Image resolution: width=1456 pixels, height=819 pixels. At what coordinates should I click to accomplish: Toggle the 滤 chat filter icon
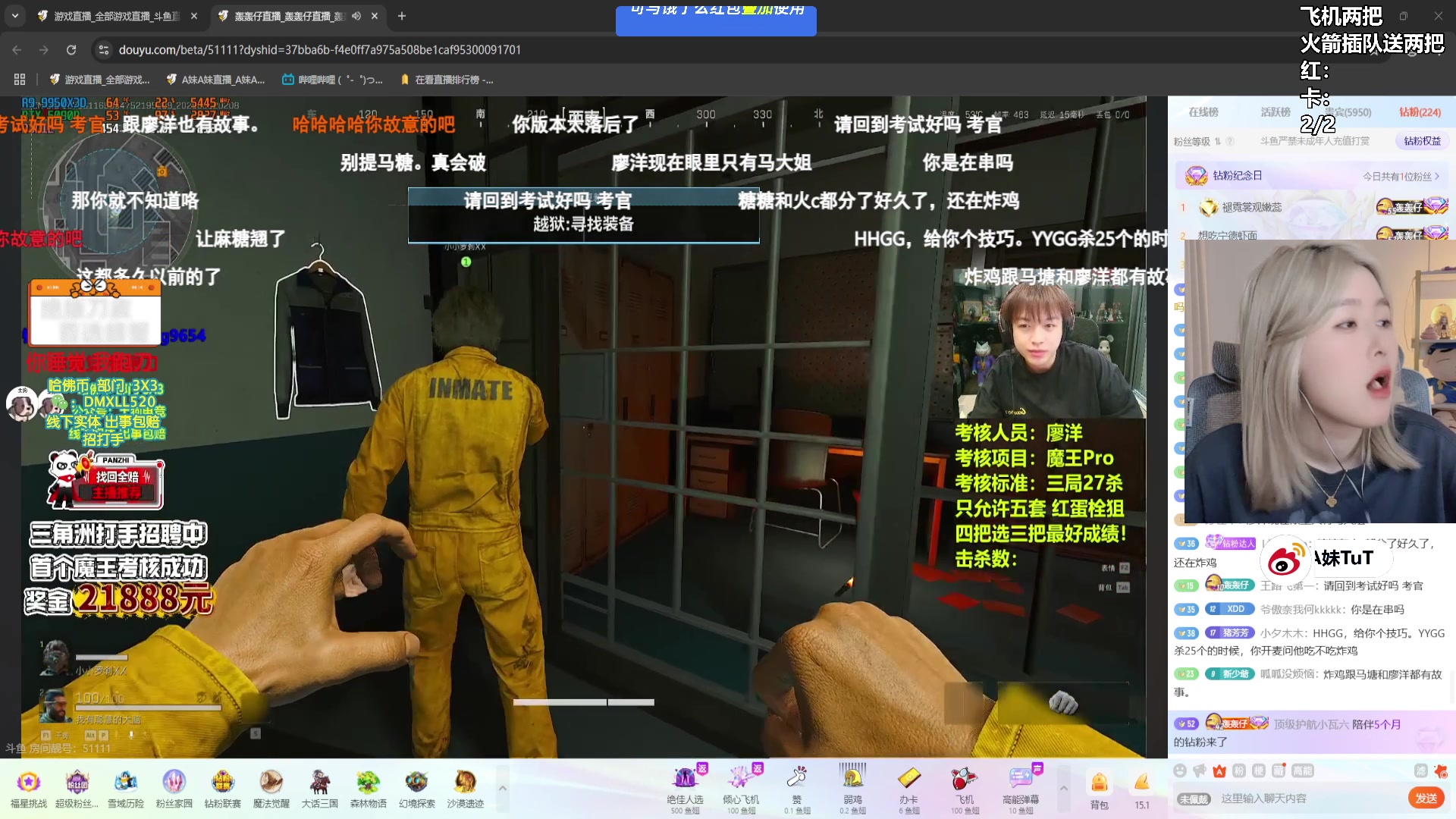pos(1420,770)
